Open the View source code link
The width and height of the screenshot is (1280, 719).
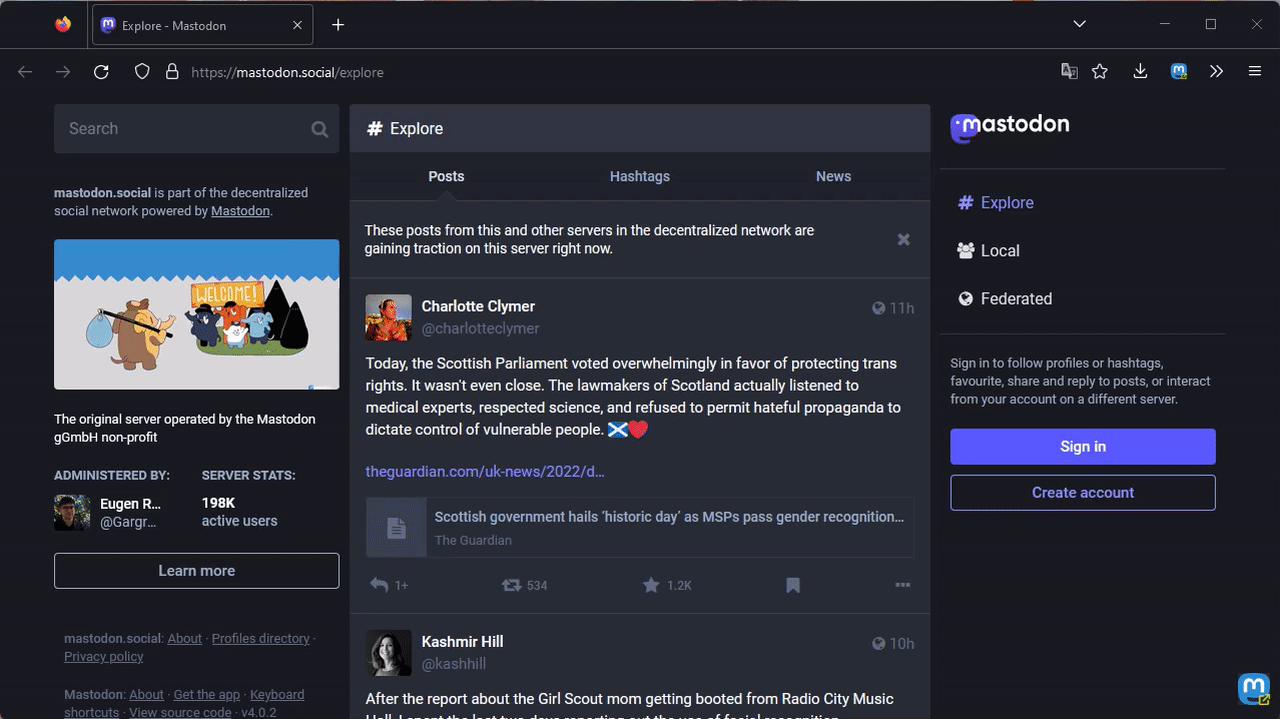coord(180,712)
